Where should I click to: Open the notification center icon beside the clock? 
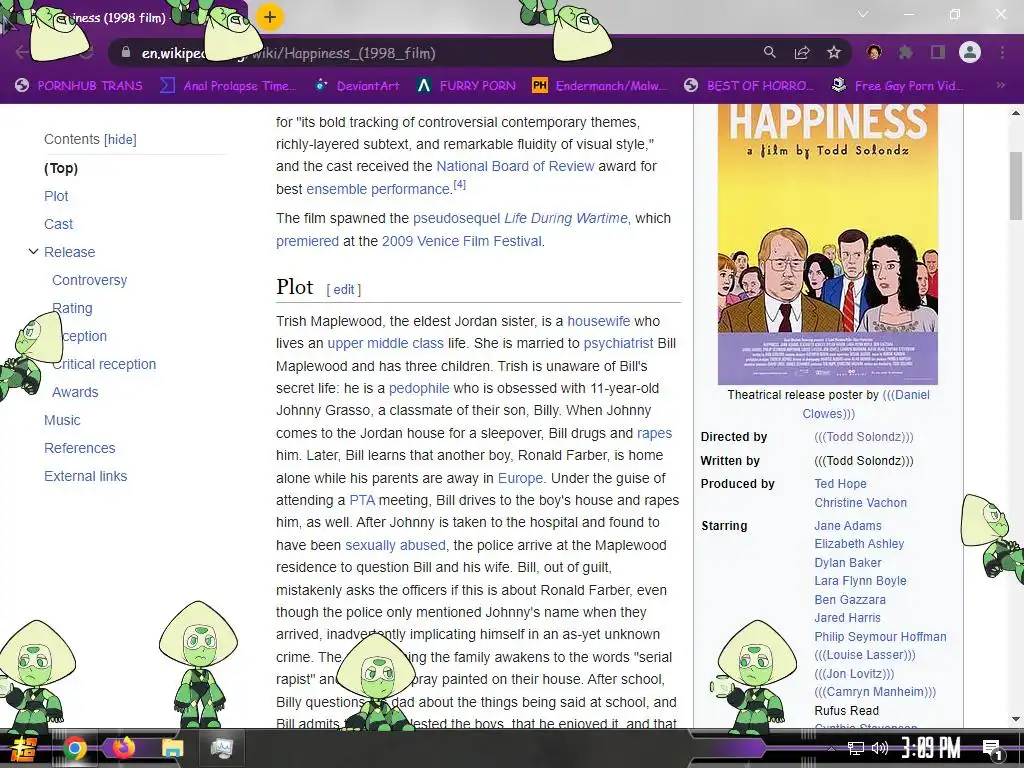(992, 750)
